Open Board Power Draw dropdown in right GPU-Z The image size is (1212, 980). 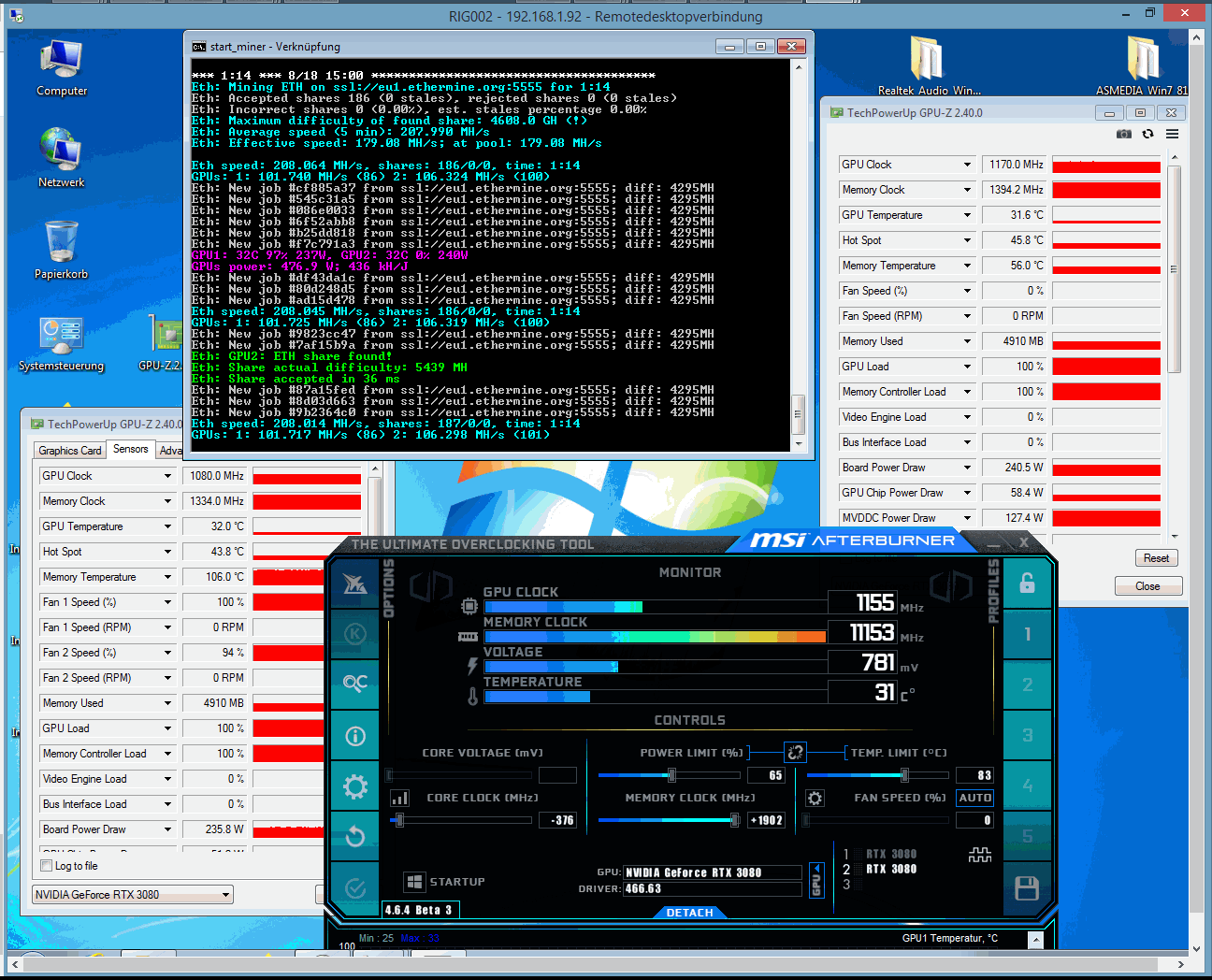coord(967,468)
